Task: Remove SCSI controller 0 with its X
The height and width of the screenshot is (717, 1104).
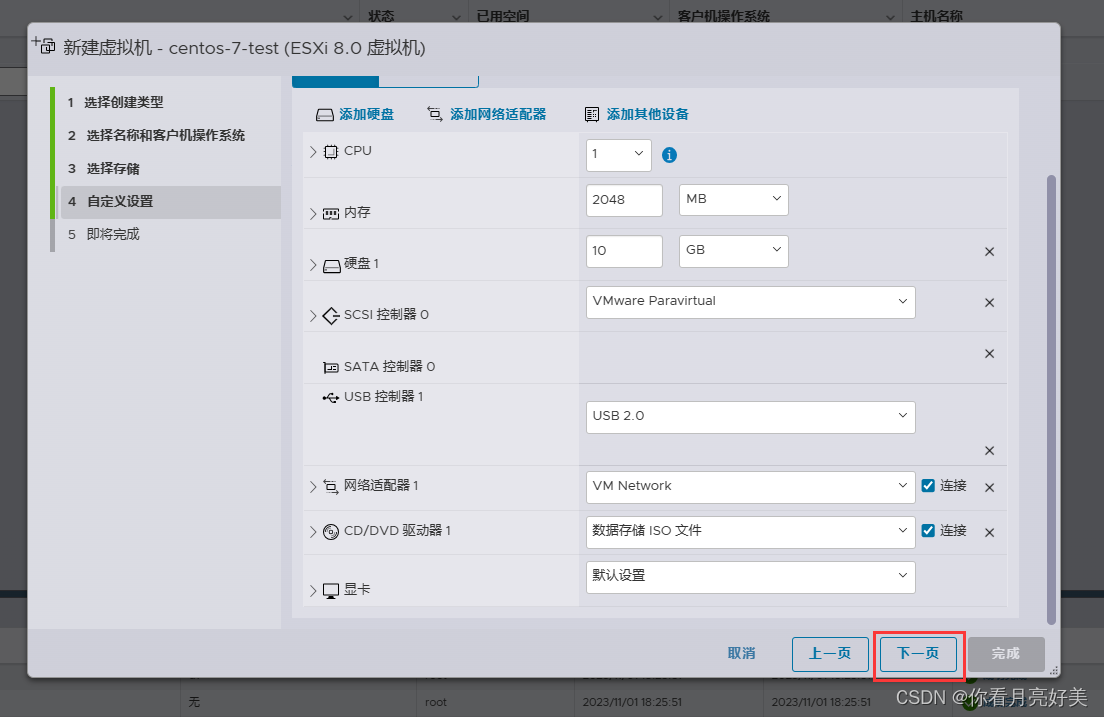Action: (x=989, y=302)
